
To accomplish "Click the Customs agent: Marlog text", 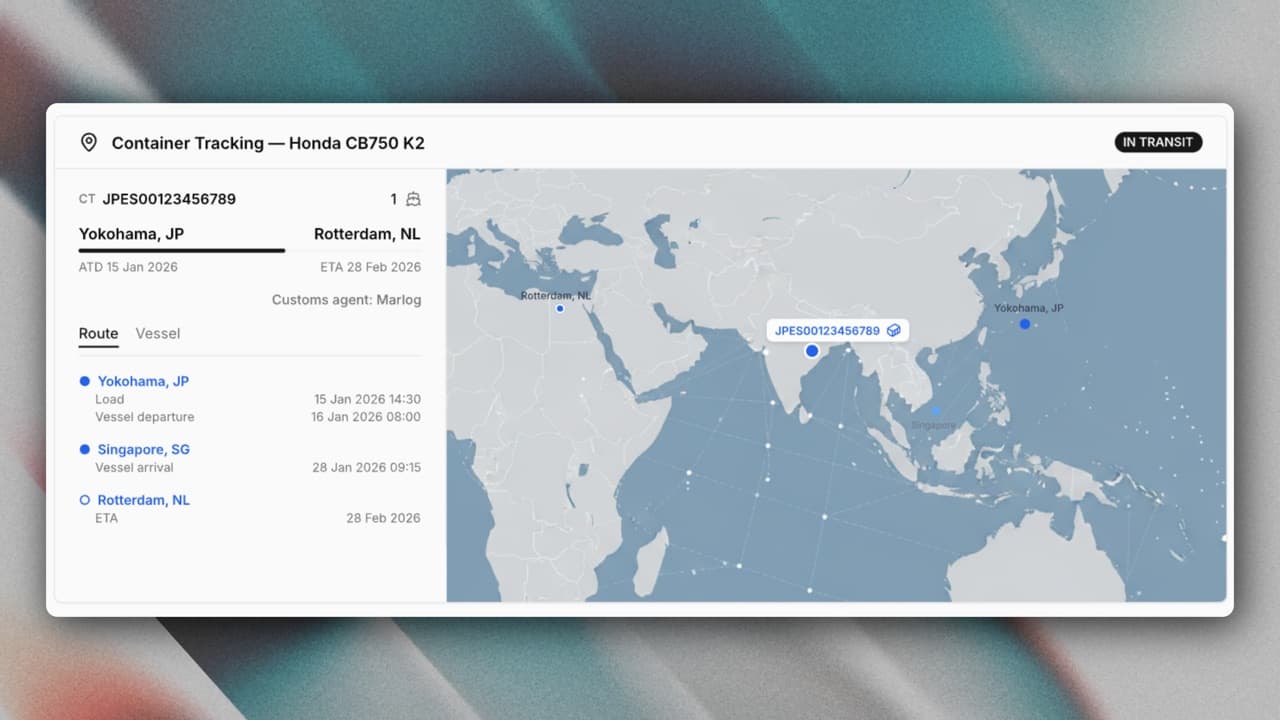I will [346, 300].
